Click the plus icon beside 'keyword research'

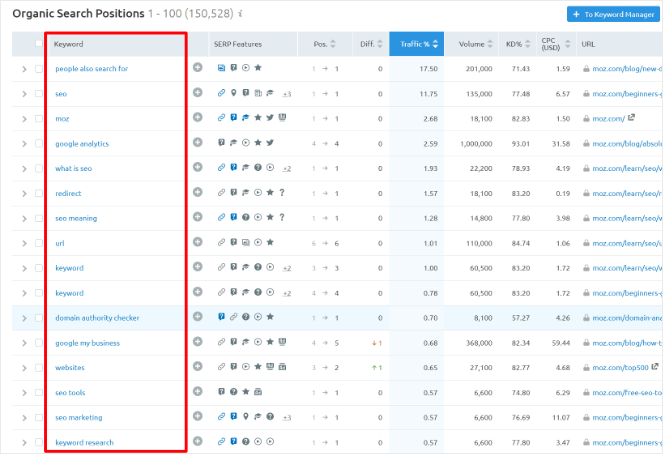(197, 441)
